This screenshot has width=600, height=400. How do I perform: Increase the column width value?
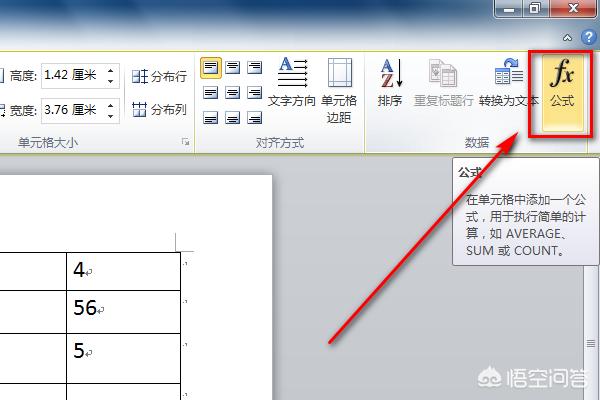111,105
